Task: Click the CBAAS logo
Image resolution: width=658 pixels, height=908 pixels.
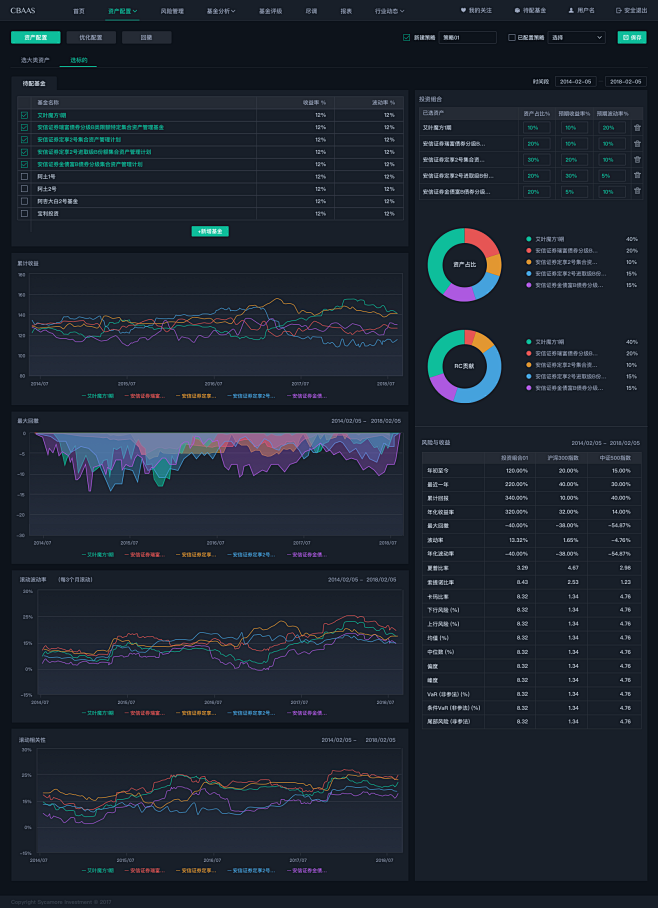Action: (x=23, y=10)
